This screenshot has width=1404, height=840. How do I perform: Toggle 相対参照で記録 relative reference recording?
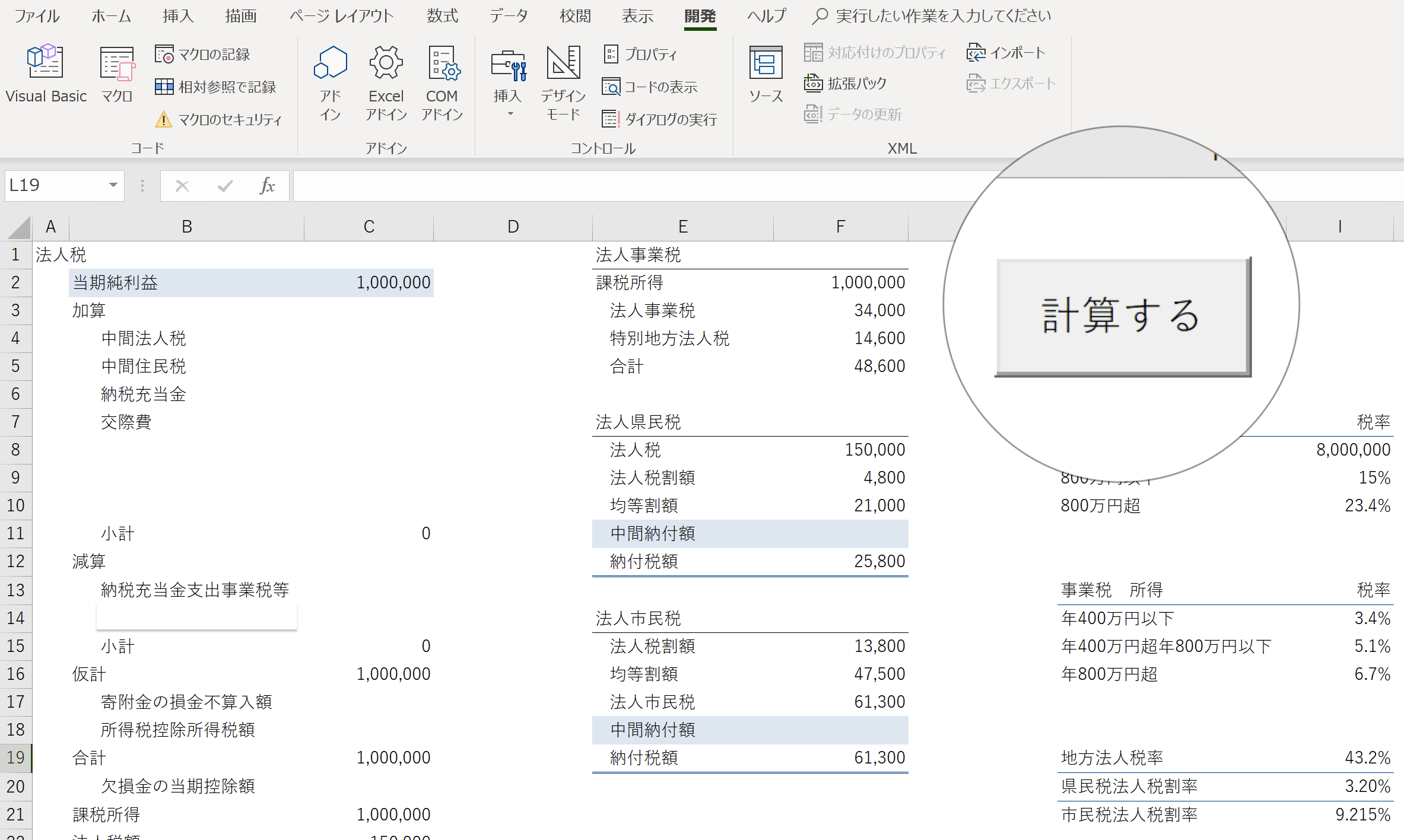point(215,87)
